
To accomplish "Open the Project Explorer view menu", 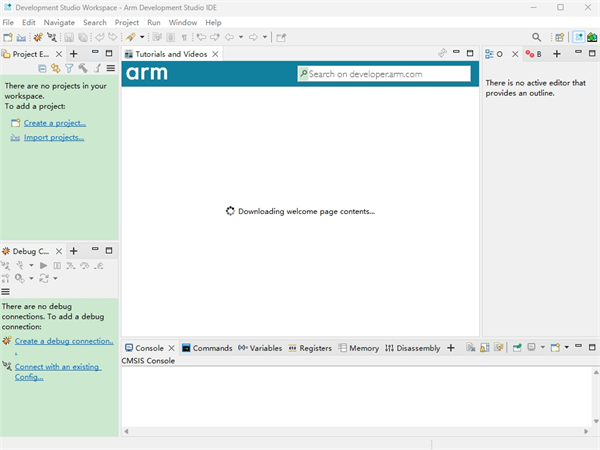I will (111, 68).
